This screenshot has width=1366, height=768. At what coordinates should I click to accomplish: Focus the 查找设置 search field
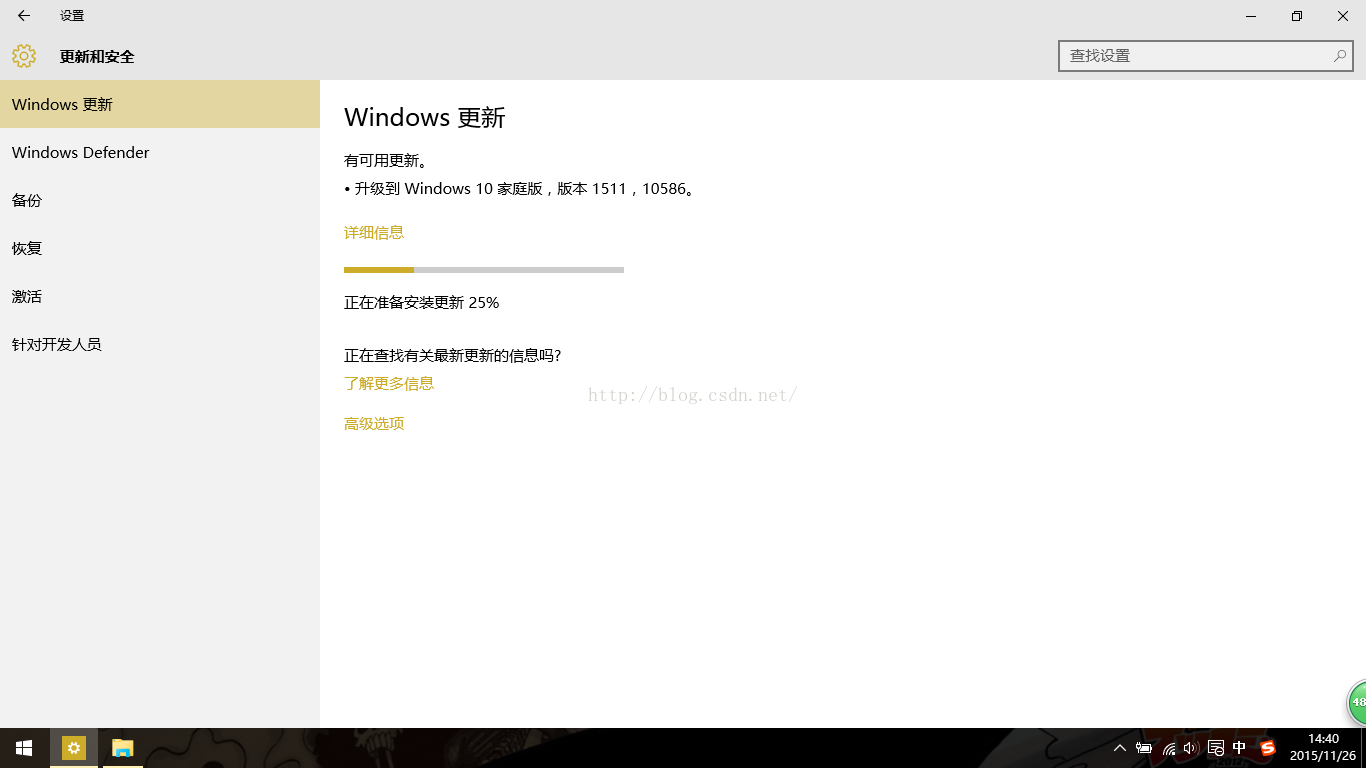coord(1206,56)
